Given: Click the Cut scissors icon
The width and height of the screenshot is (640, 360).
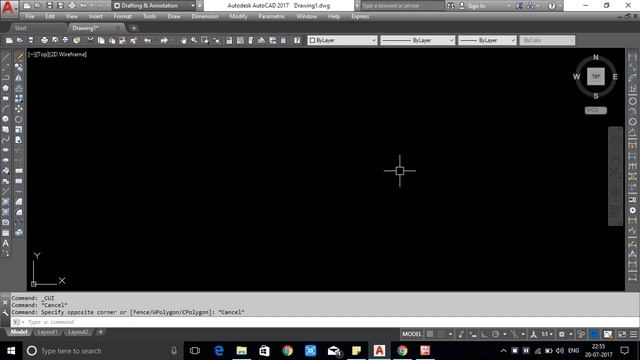Looking at the screenshot, I should pyautogui.click(x=90, y=40).
